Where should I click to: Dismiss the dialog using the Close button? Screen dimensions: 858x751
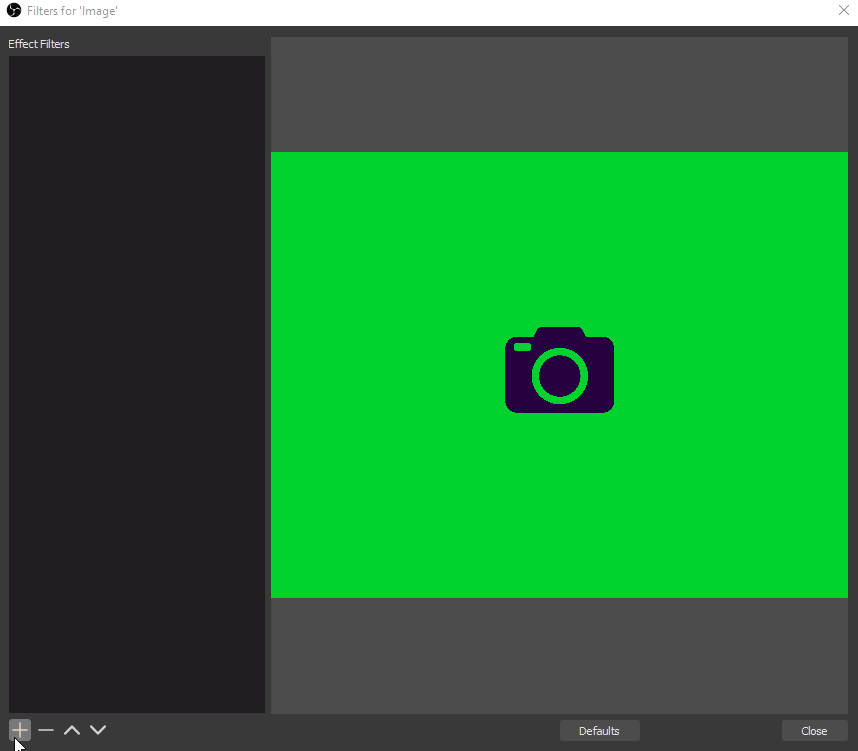(814, 730)
